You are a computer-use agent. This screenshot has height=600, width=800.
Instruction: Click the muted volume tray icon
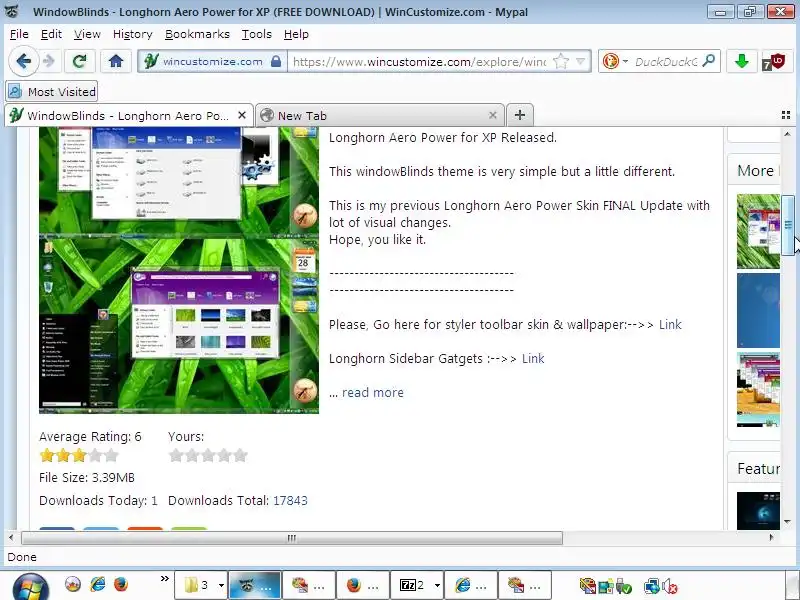click(x=669, y=587)
